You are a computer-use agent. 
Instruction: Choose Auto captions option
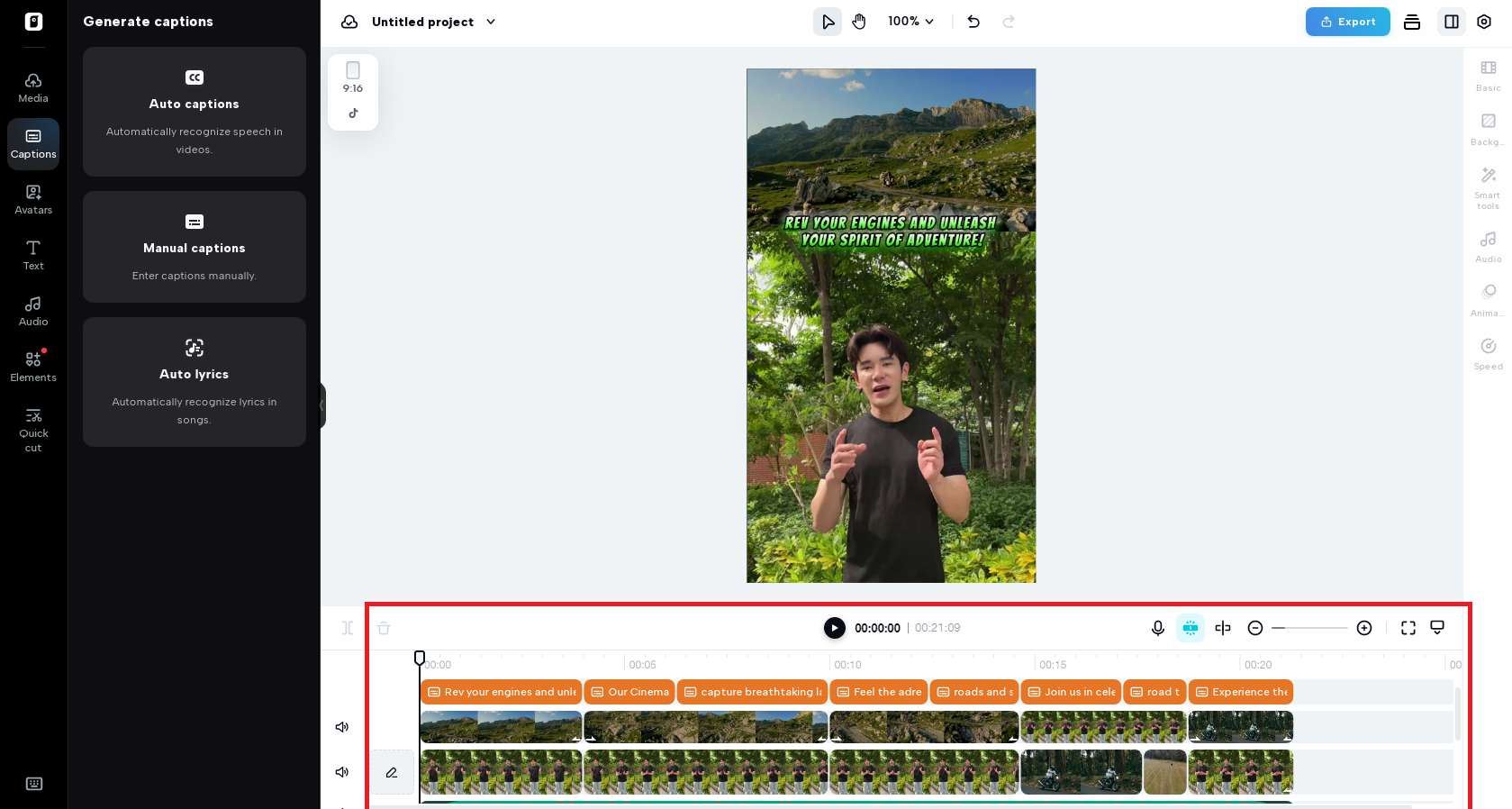tap(195, 112)
